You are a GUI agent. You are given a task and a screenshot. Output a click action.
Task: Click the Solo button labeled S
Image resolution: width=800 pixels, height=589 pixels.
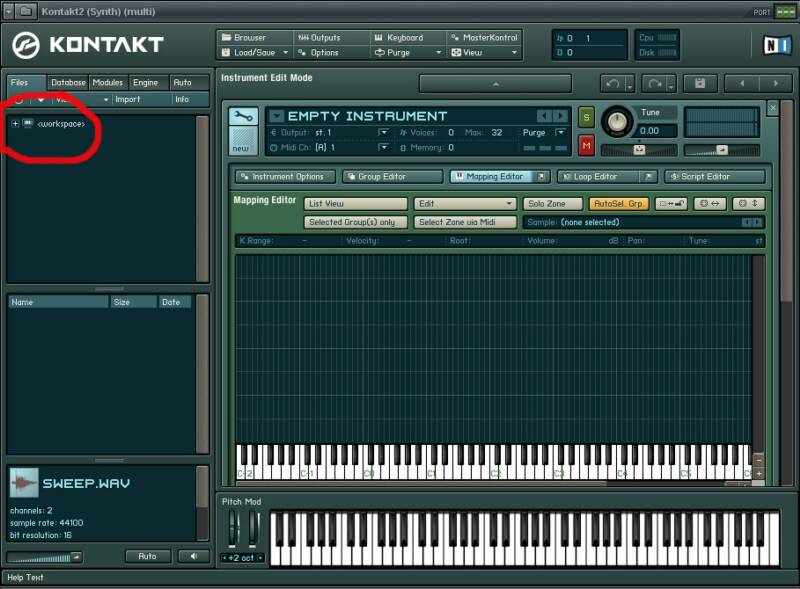click(586, 118)
